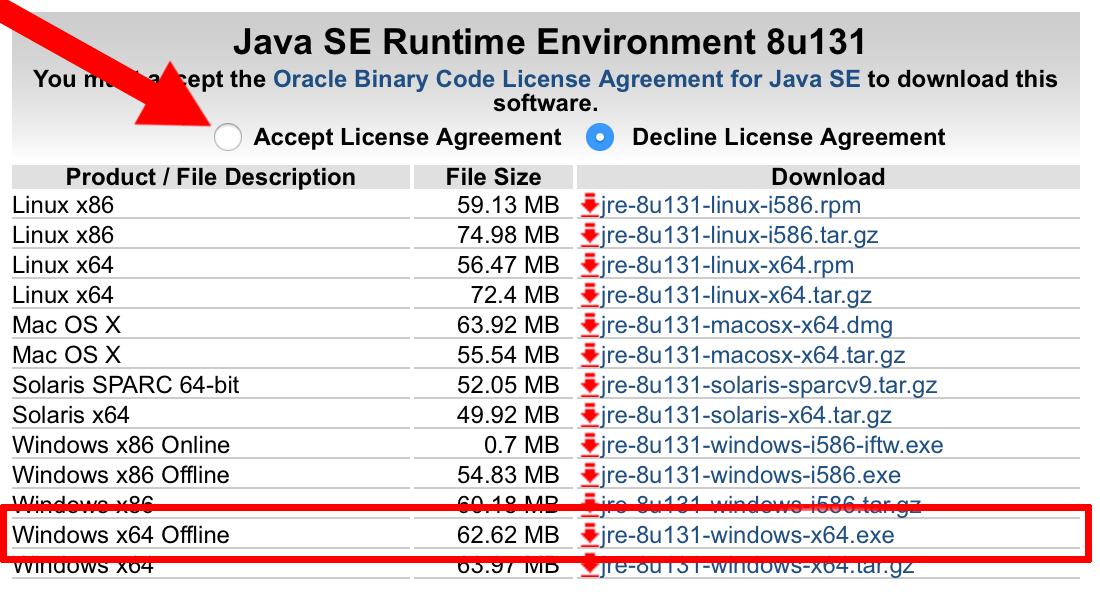Click the Accept License Agreement label text

[407, 137]
